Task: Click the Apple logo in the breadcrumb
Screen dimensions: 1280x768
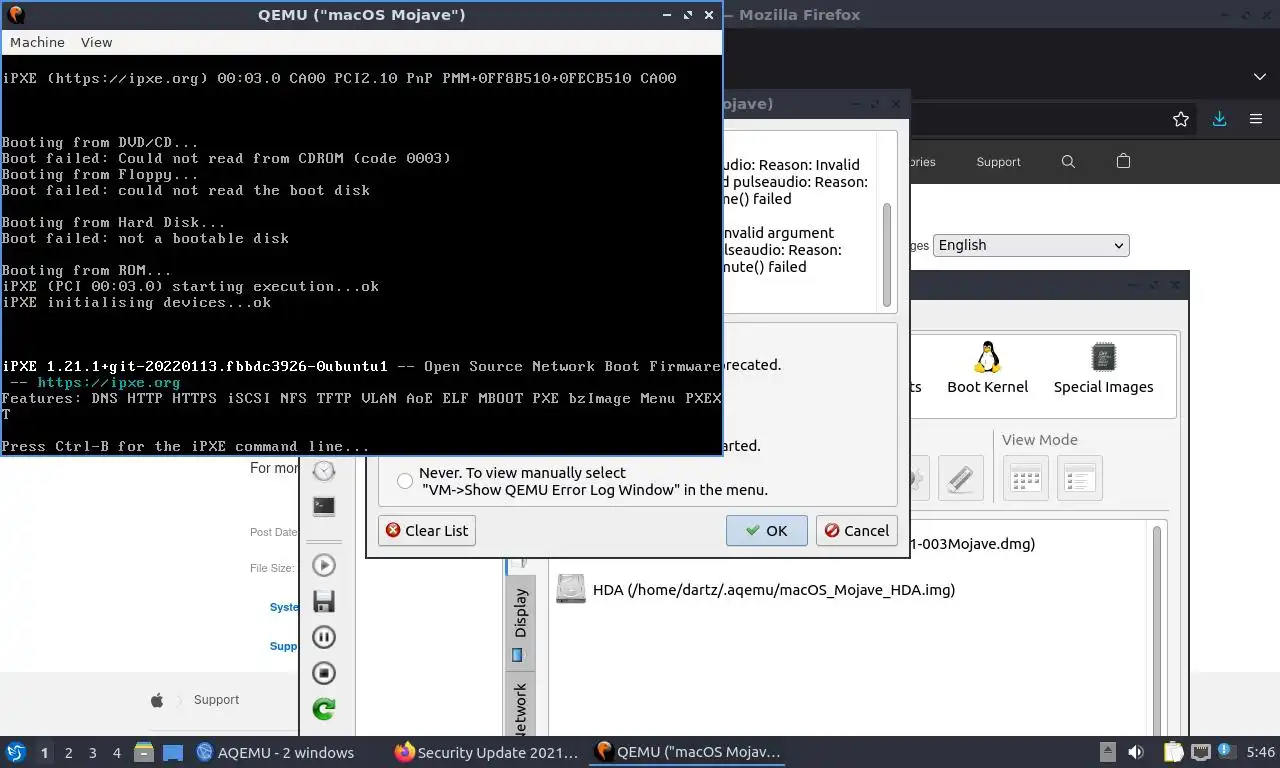Action: coord(157,700)
